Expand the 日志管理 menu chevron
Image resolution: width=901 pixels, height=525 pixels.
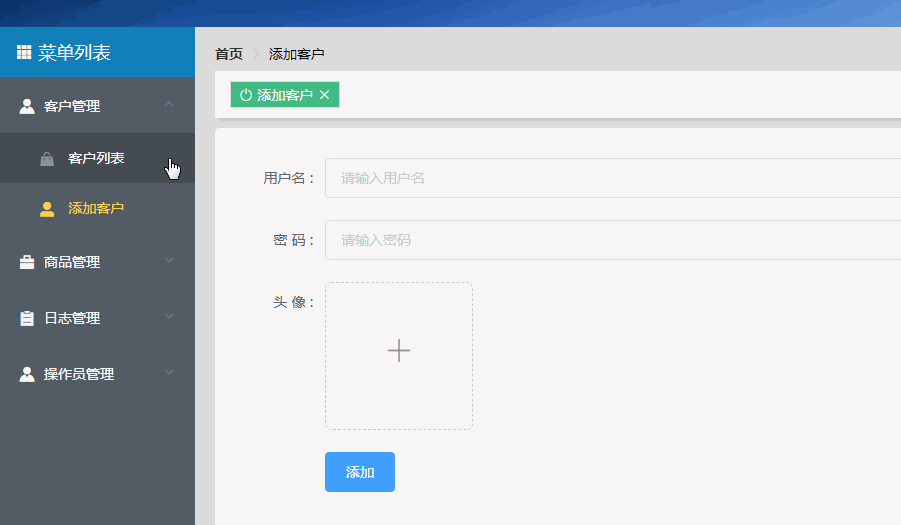point(169,316)
